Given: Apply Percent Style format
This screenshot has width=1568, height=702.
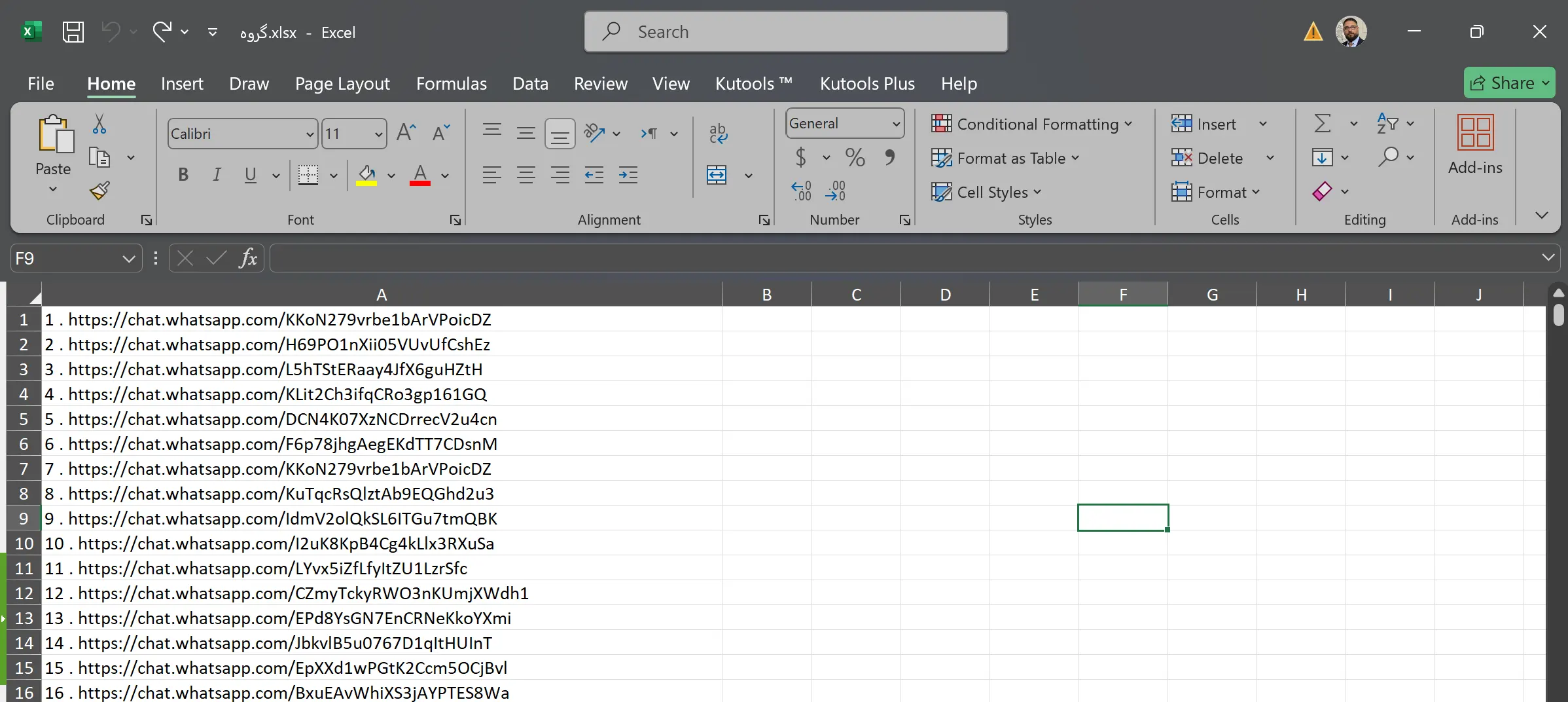Looking at the screenshot, I should coord(855,157).
